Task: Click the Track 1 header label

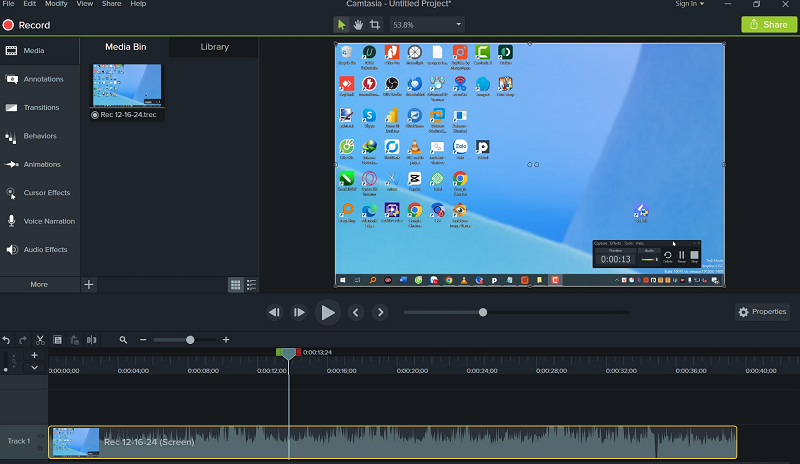Action: (x=19, y=441)
